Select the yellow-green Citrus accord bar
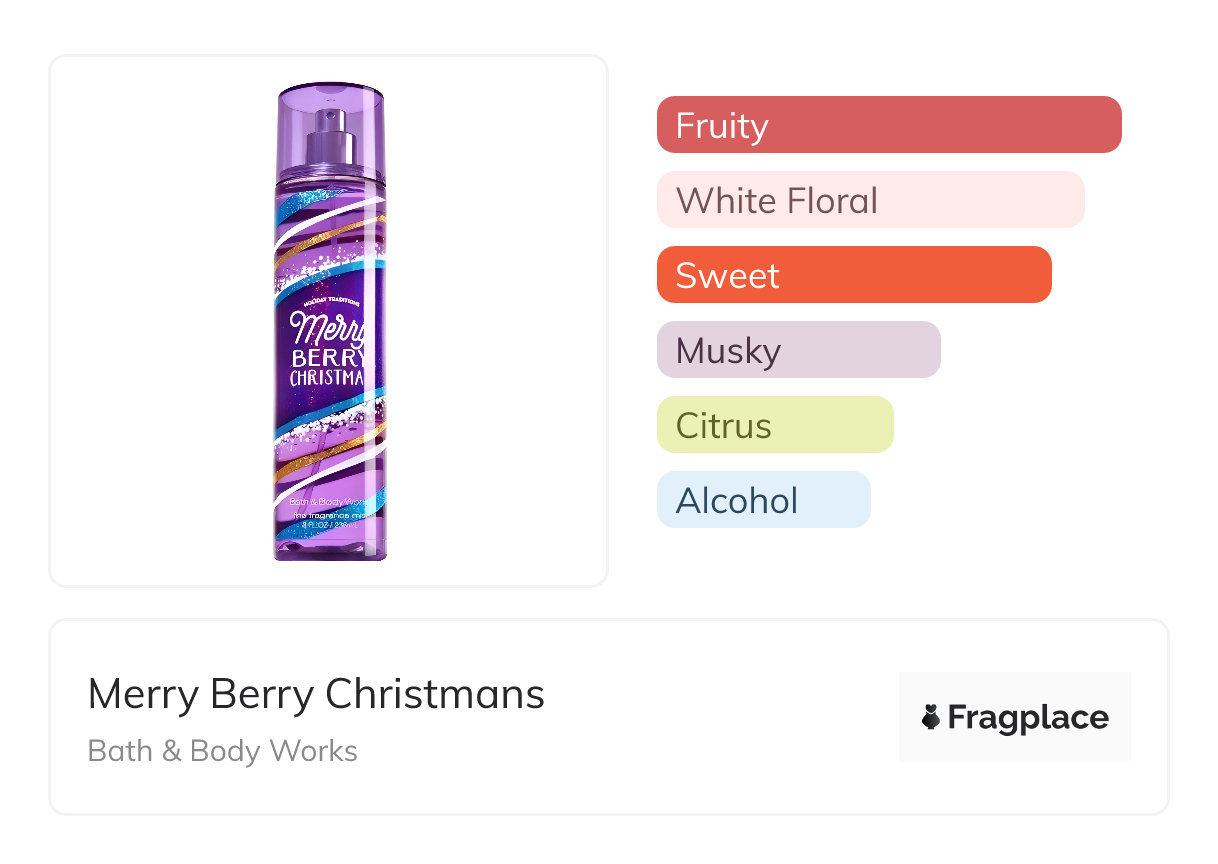The image size is (1218, 864). coord(774,425)
